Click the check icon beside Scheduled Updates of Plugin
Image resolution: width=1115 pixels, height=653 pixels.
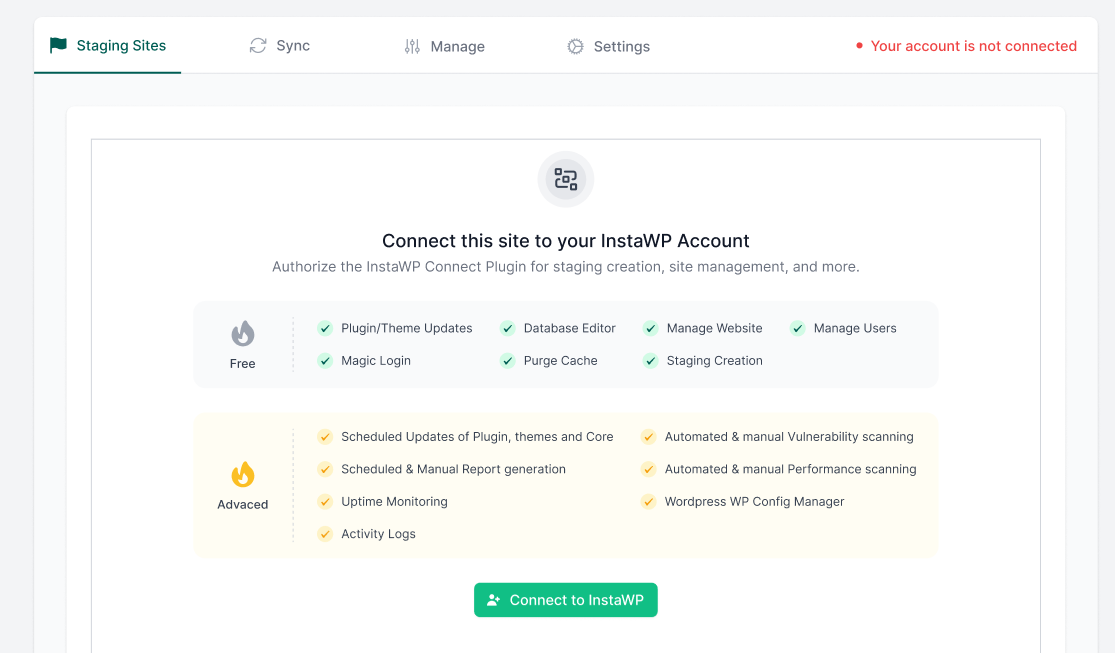pyautogui.click(x=325, y=437)
